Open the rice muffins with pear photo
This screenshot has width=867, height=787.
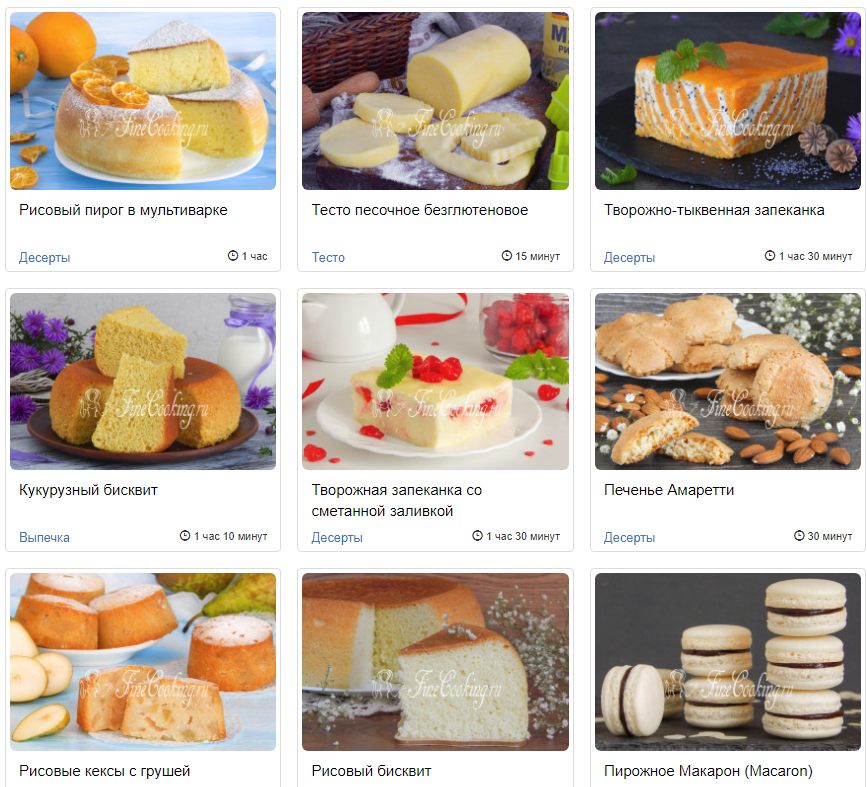pyautogui.click(x=143, y=661)
